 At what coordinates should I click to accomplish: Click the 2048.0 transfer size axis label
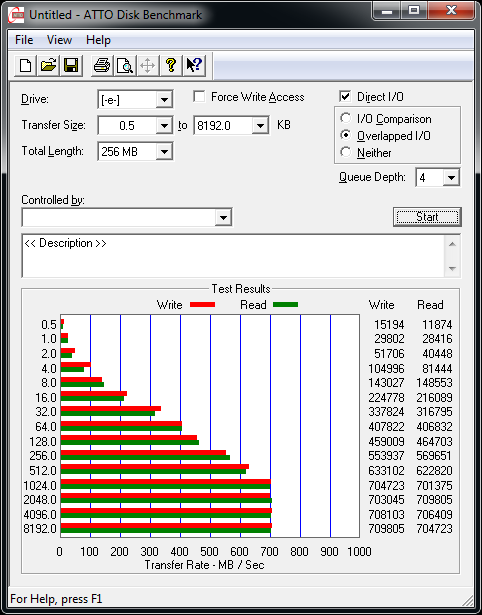[40, 500]
